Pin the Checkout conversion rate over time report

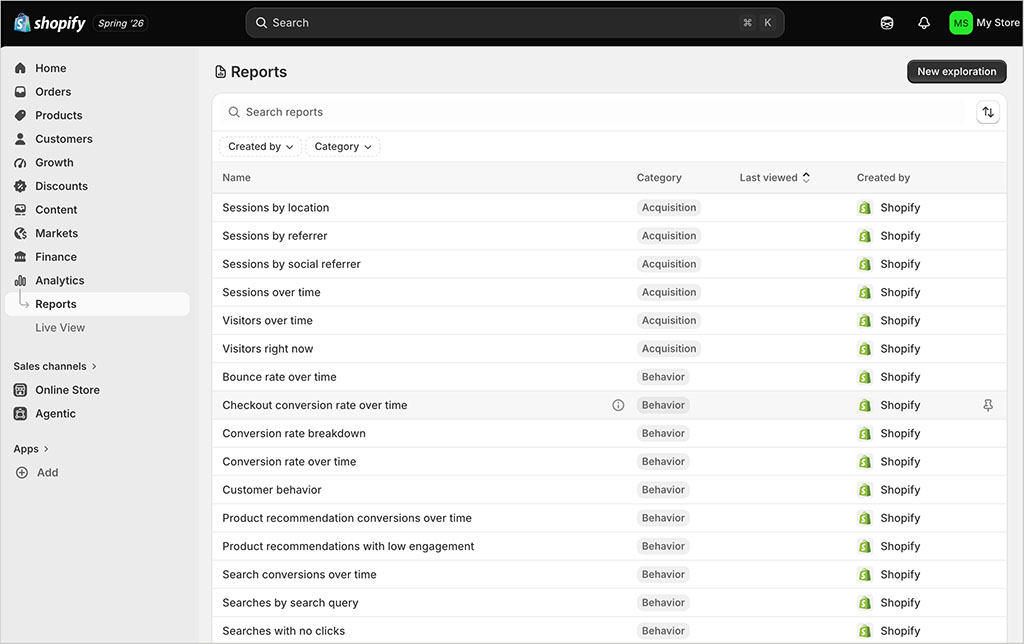coord(987,405)
